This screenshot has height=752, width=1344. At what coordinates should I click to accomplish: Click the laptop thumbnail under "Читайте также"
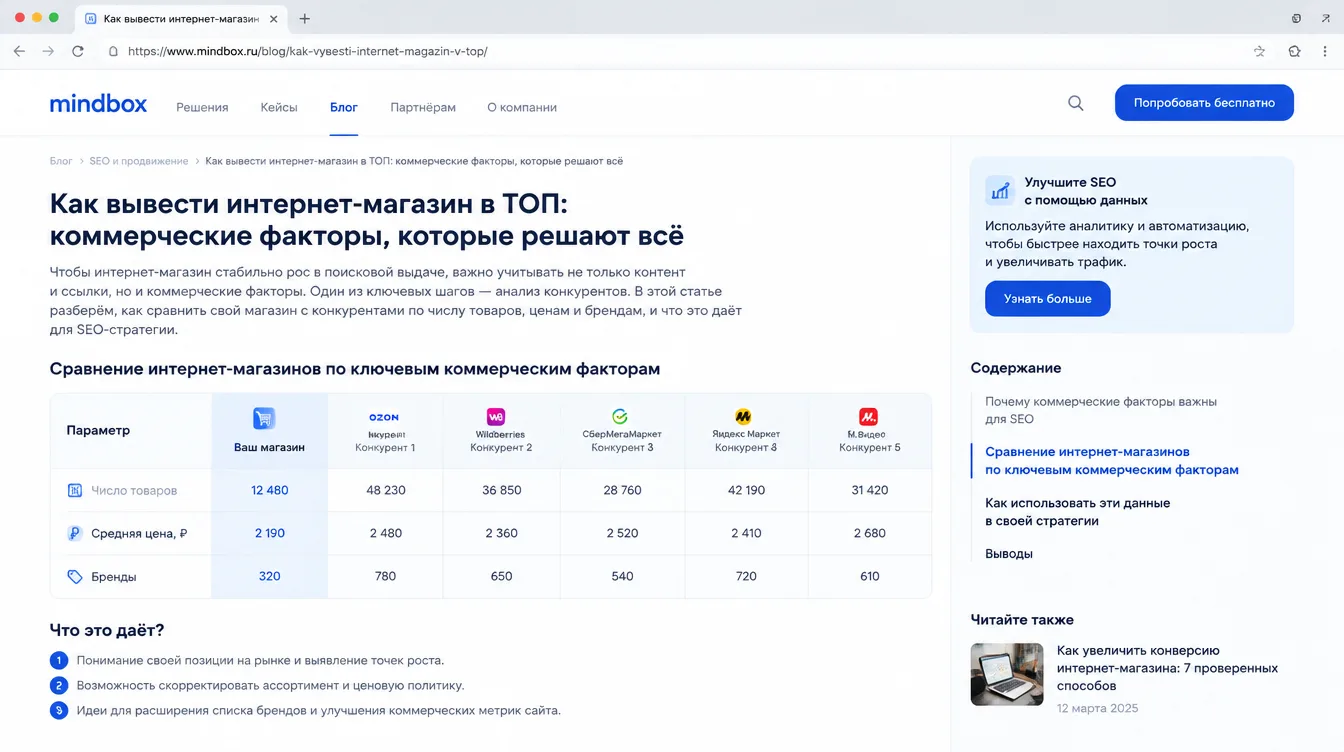tap(1007, 674)
